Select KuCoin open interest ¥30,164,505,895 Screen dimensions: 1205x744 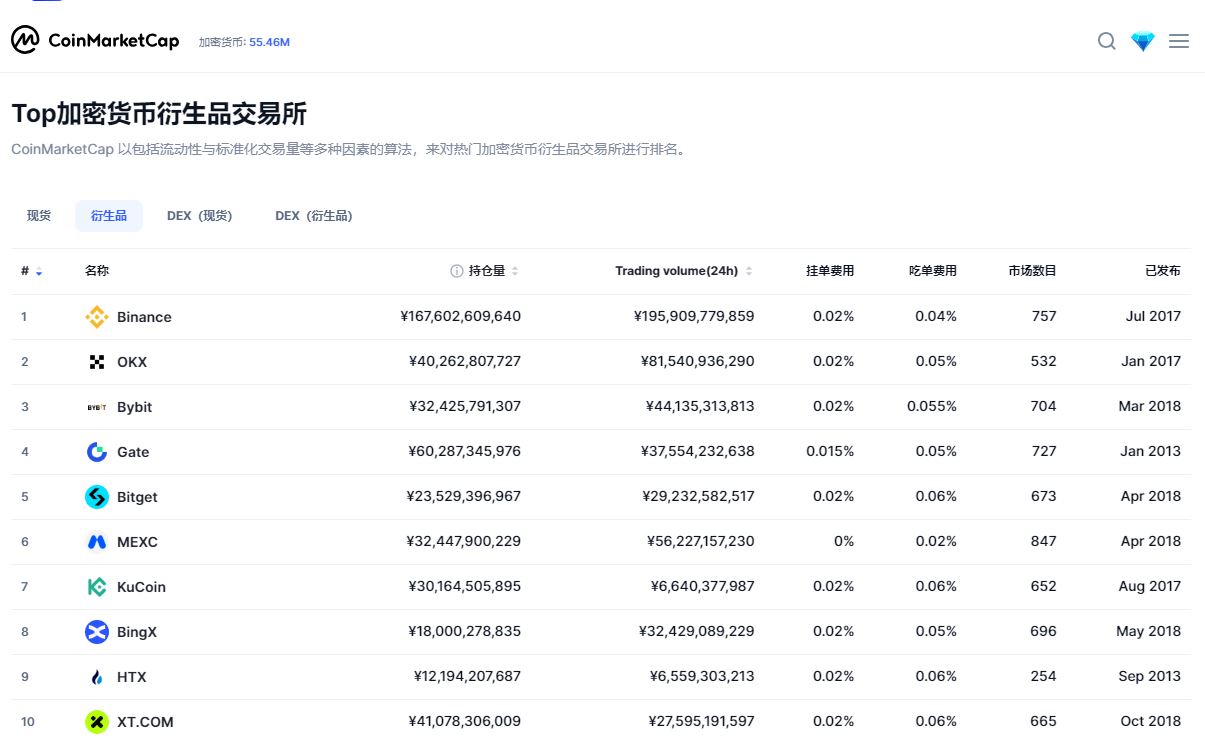pos(464,586)
